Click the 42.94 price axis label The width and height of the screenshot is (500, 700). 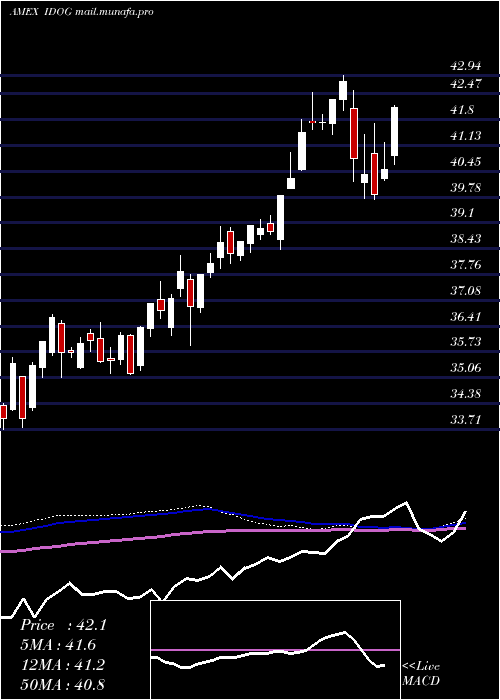point(466,67)
